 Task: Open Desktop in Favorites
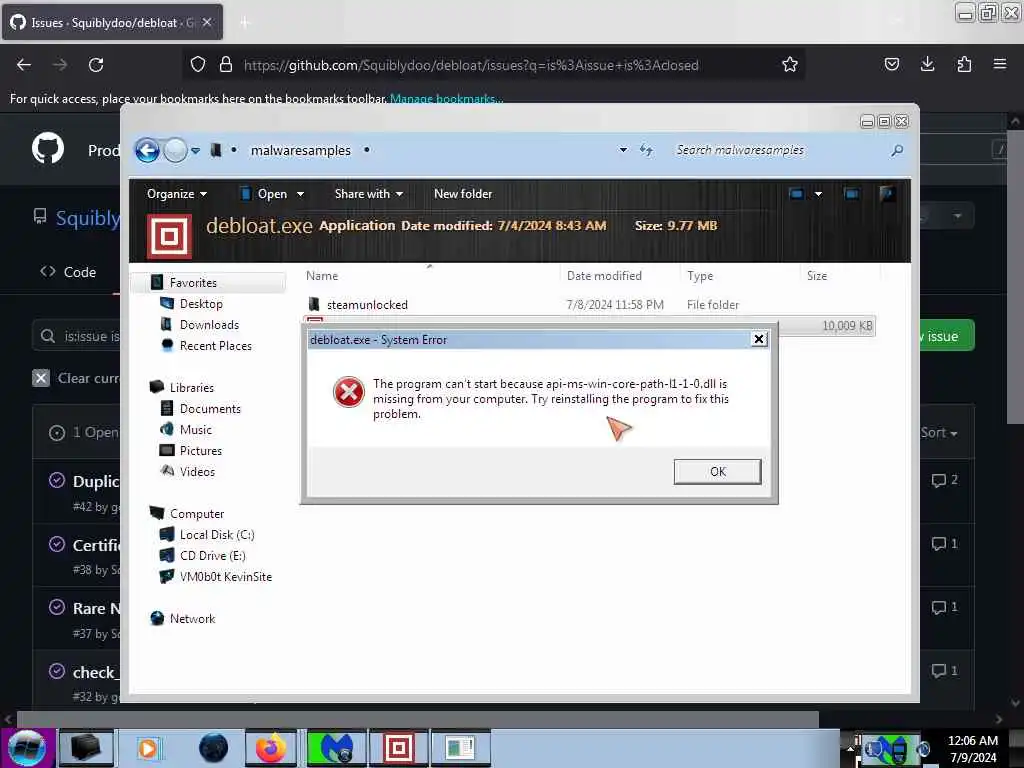[200, 304]
